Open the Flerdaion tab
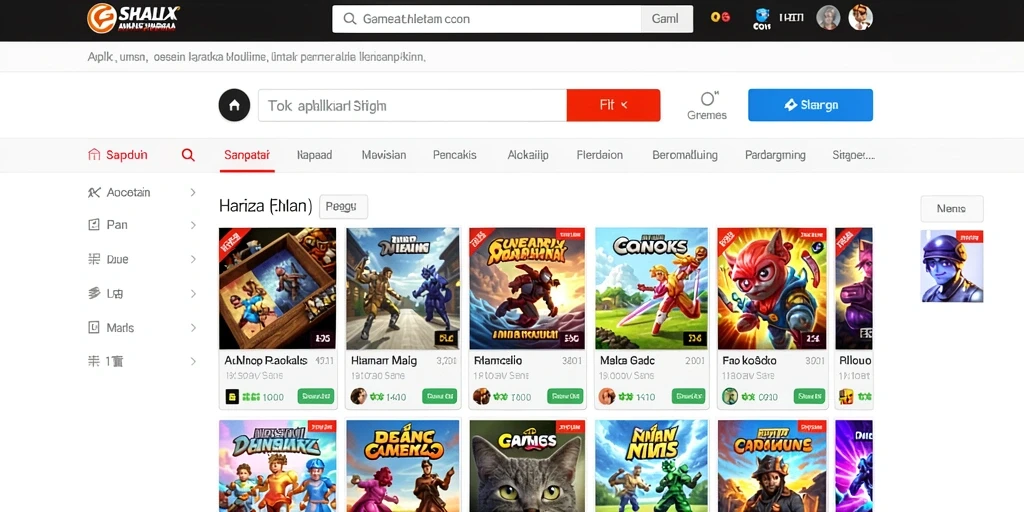The width and height of the screenshot is (1024, 512). tap(600, 155)
